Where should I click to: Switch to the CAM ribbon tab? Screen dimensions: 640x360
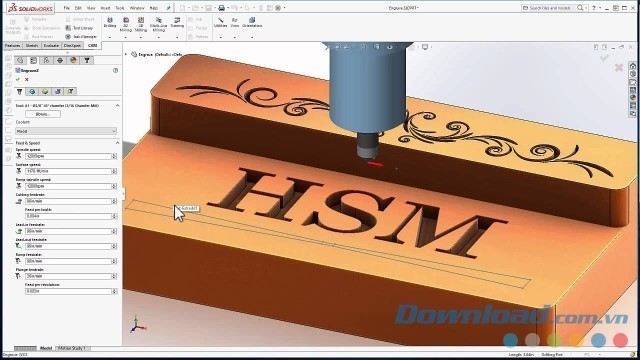click(x=93, y=46)
